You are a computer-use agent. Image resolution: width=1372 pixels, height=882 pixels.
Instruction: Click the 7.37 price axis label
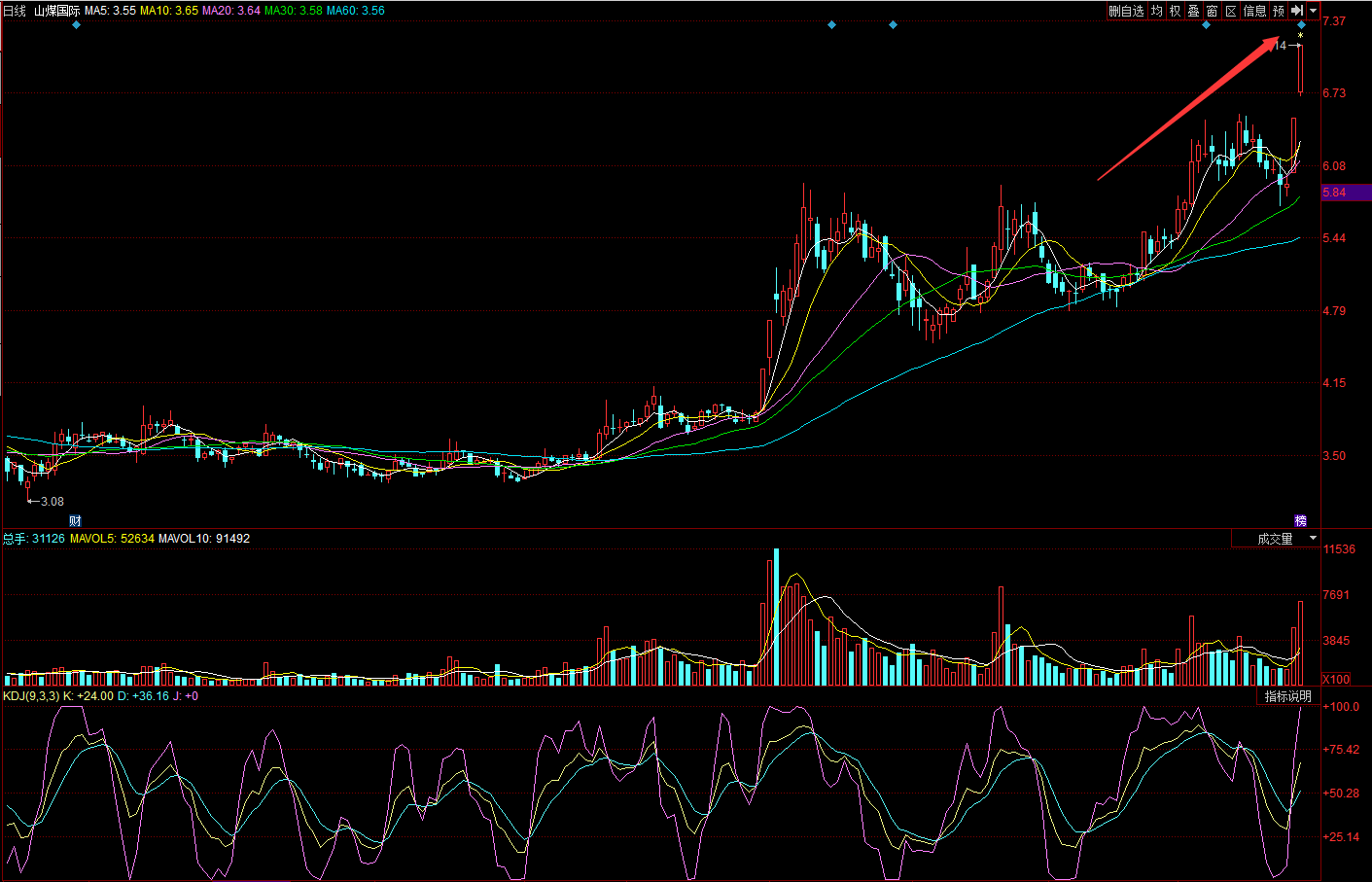[1334, 21]
